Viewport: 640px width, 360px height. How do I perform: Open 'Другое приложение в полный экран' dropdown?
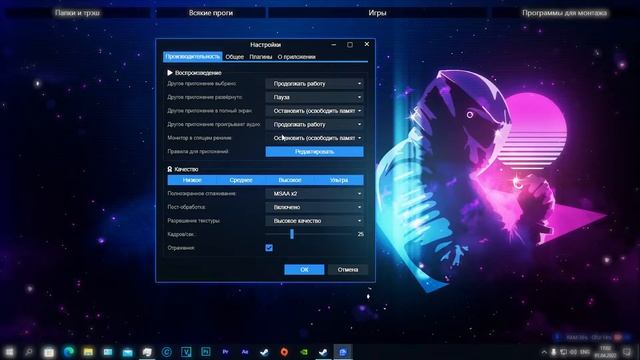coord(314,111)
